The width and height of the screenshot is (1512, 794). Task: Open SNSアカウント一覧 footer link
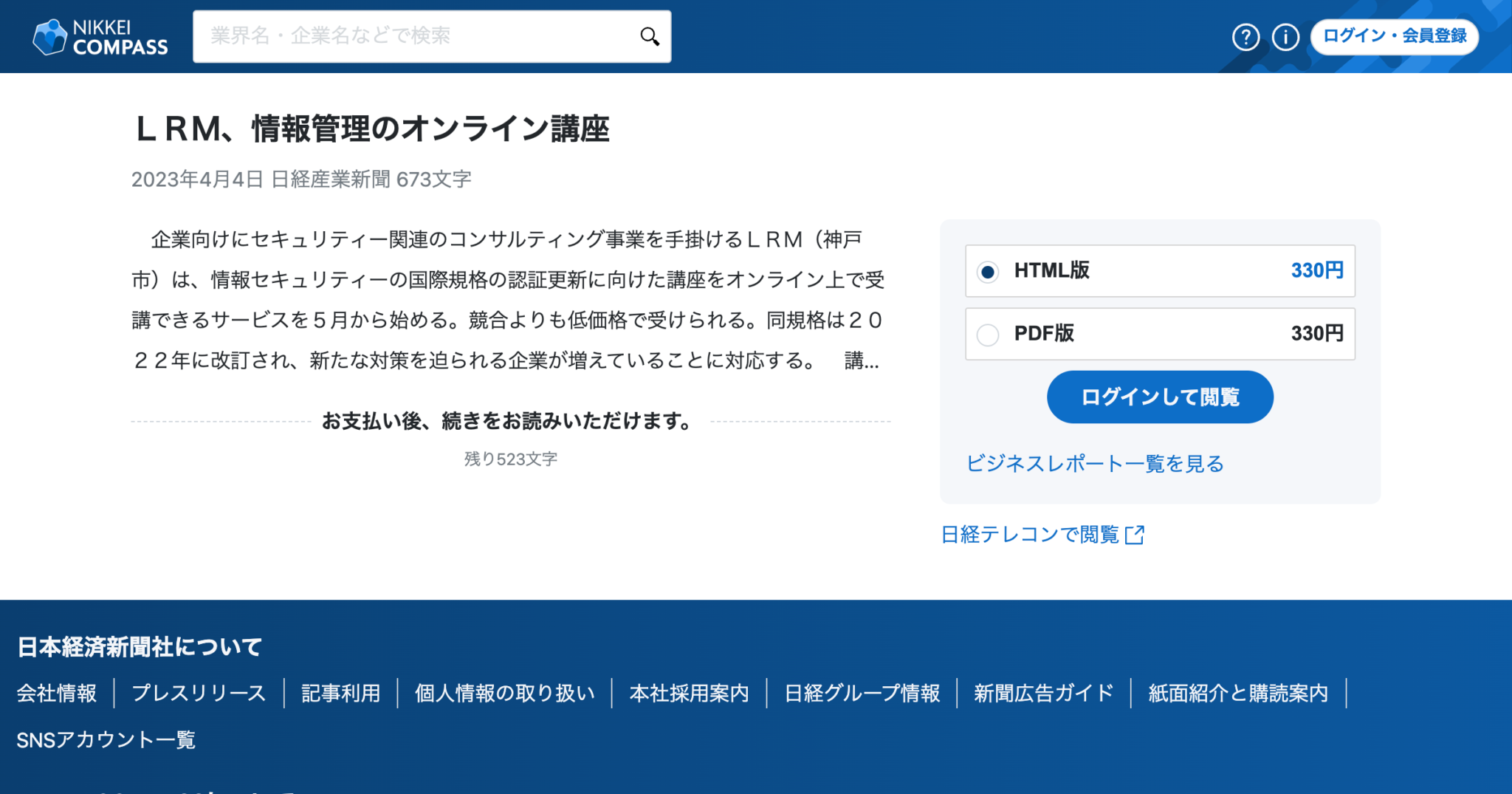(106, 739)
